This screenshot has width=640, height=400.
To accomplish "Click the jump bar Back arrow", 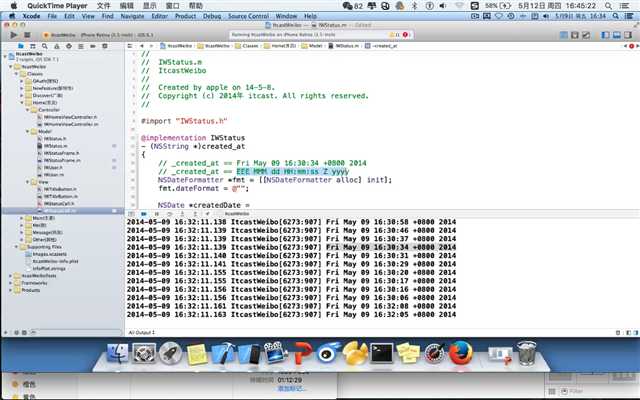I will [x=142, y=46].
